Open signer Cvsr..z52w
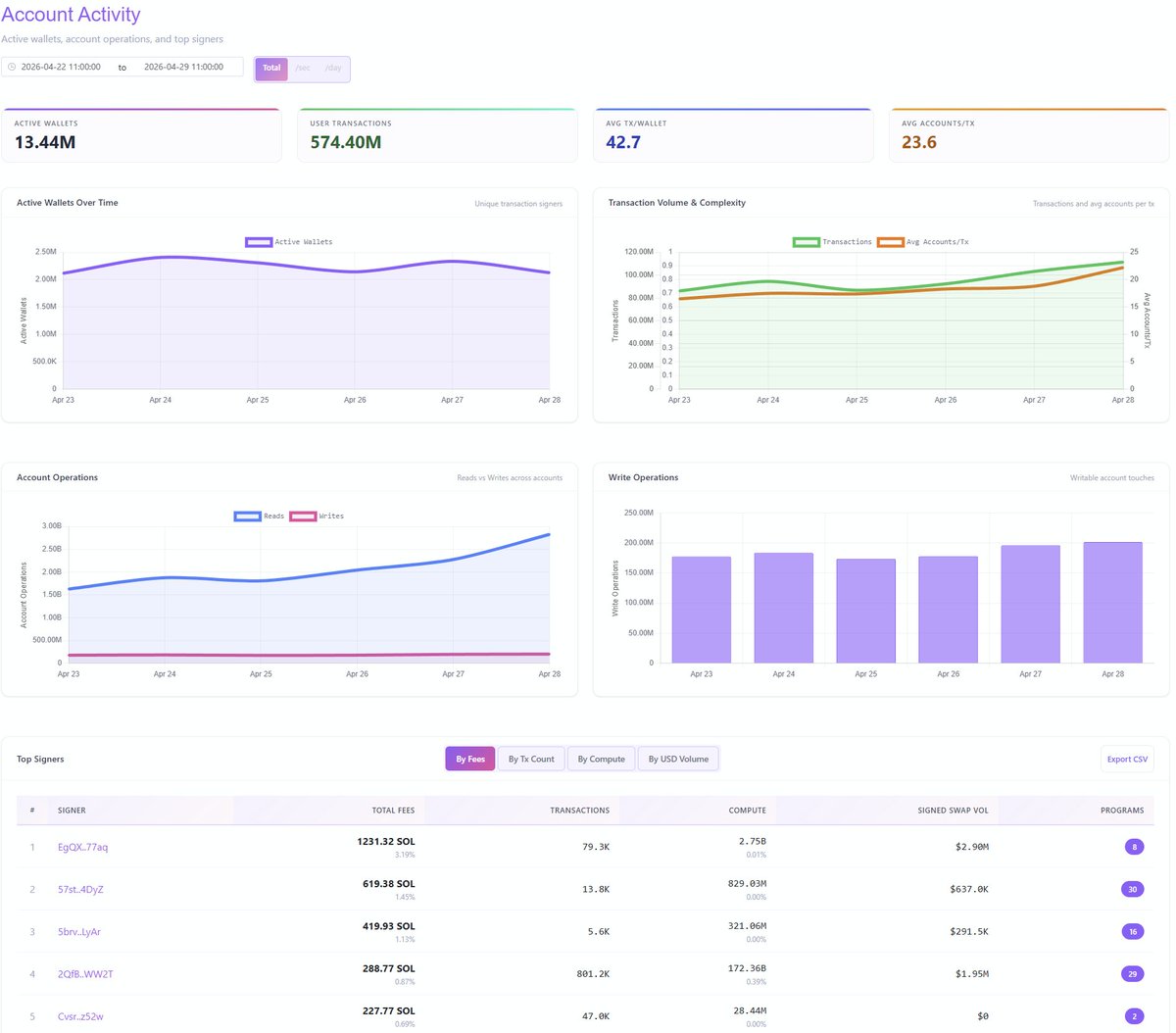Viewport: 1176px width, 1033px height. coord(80,1016)
